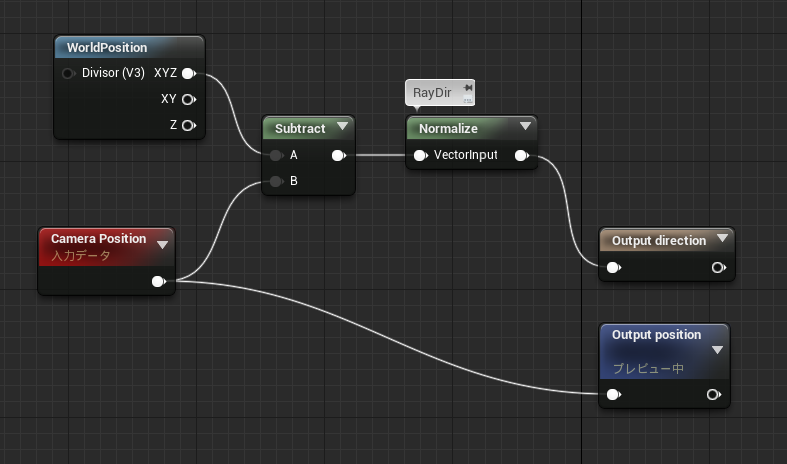Select the Camera Position node title
The width and height of the screenshot is (787, 464).
coord(98,239)
